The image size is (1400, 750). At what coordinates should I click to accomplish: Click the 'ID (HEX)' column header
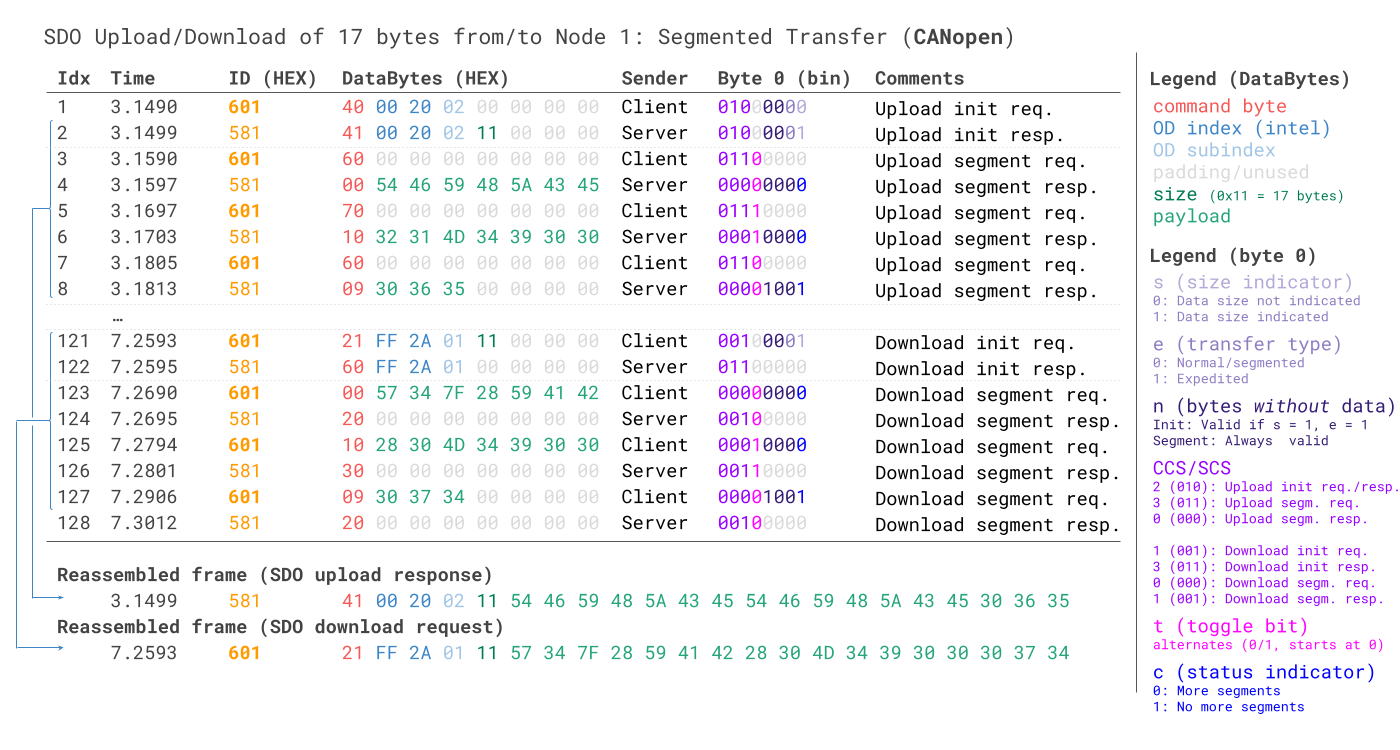click(x=273, y=78)
